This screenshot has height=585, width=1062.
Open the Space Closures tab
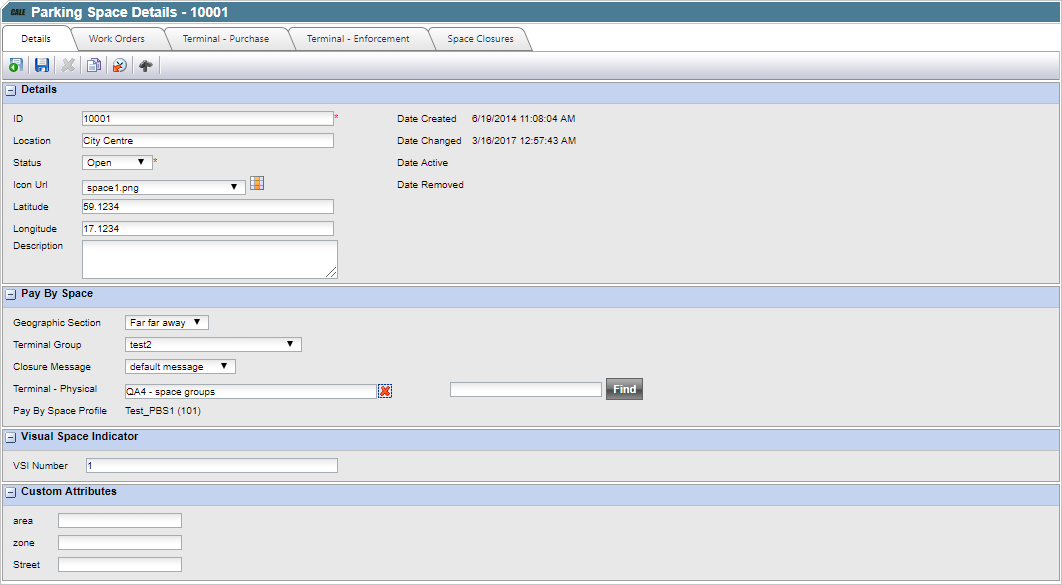pos(480,39)
